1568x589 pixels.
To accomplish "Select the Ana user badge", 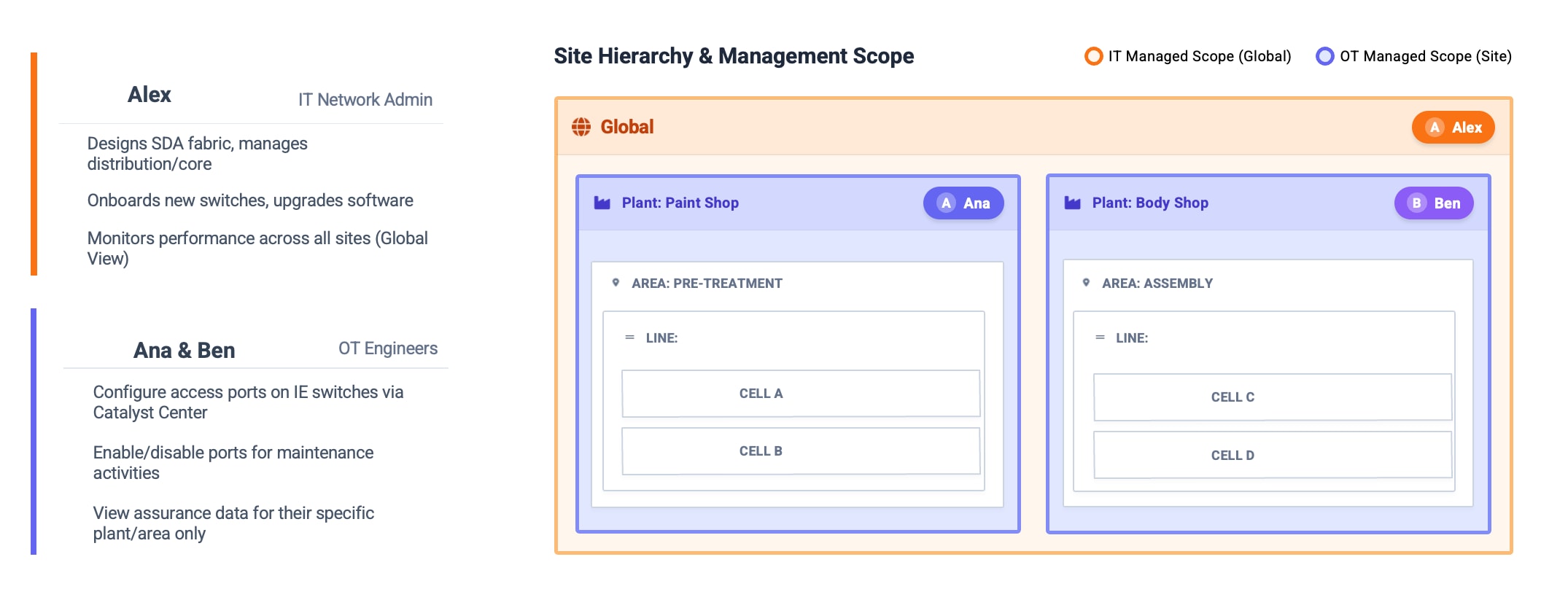I will 963,203.
